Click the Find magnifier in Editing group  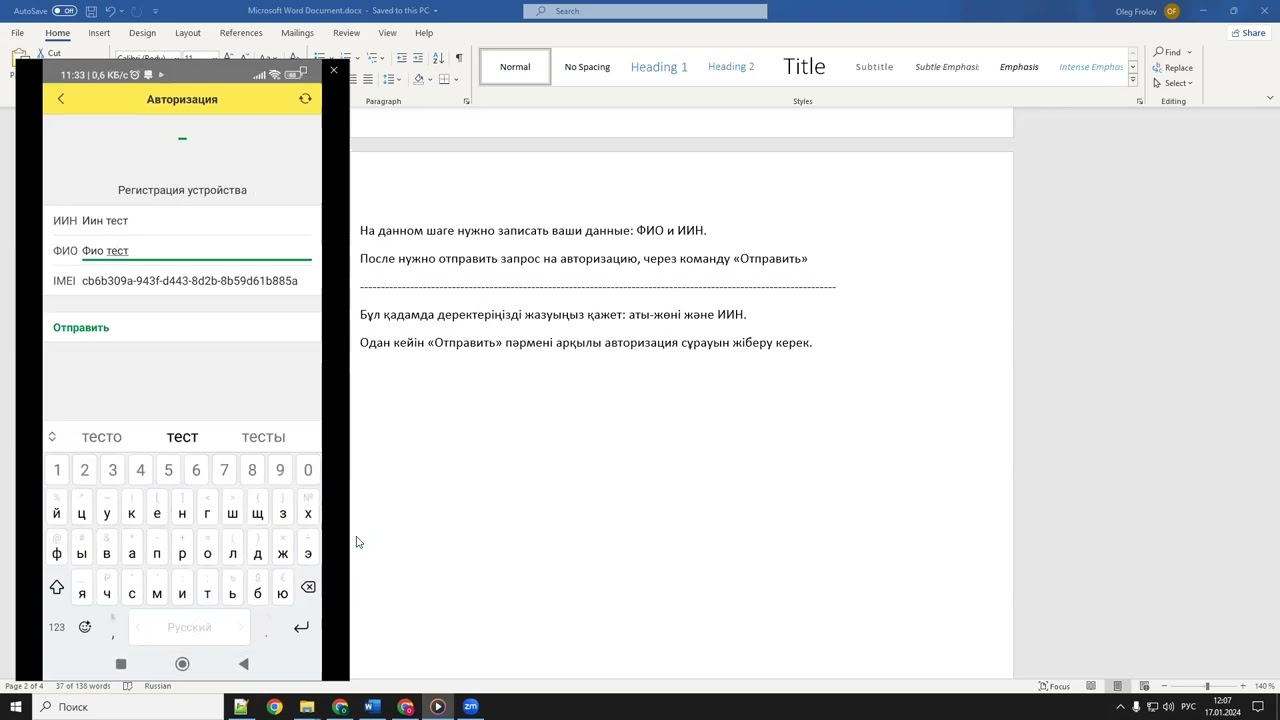(x=1158, y=52)
